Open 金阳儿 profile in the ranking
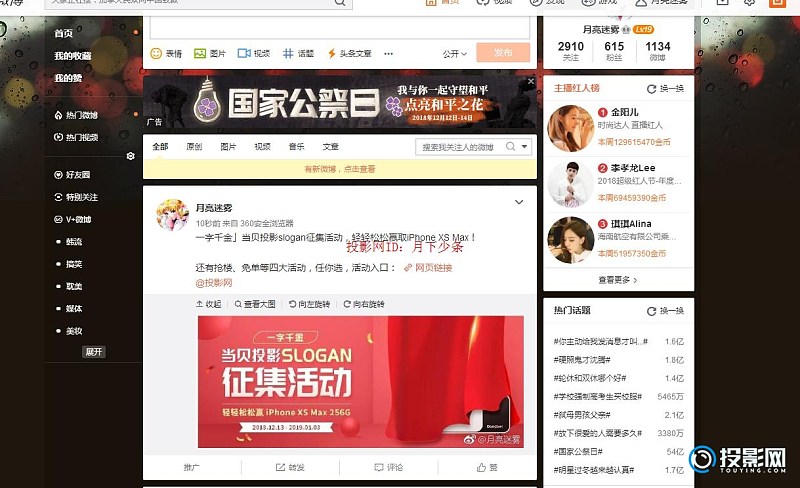 point(624,112)
